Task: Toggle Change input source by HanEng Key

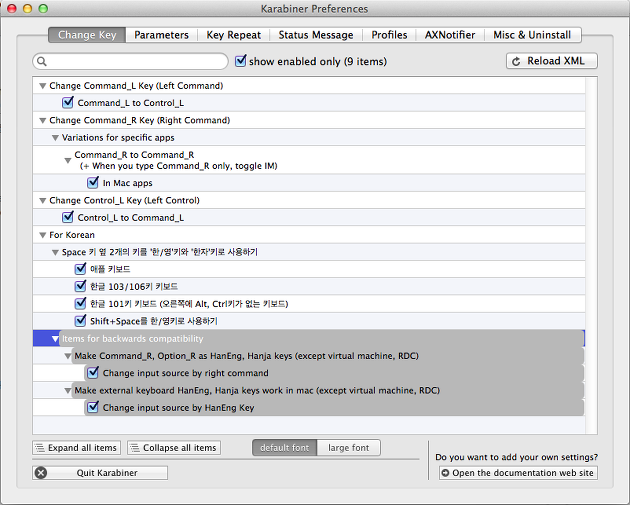Action: click(x=93, y=407)
